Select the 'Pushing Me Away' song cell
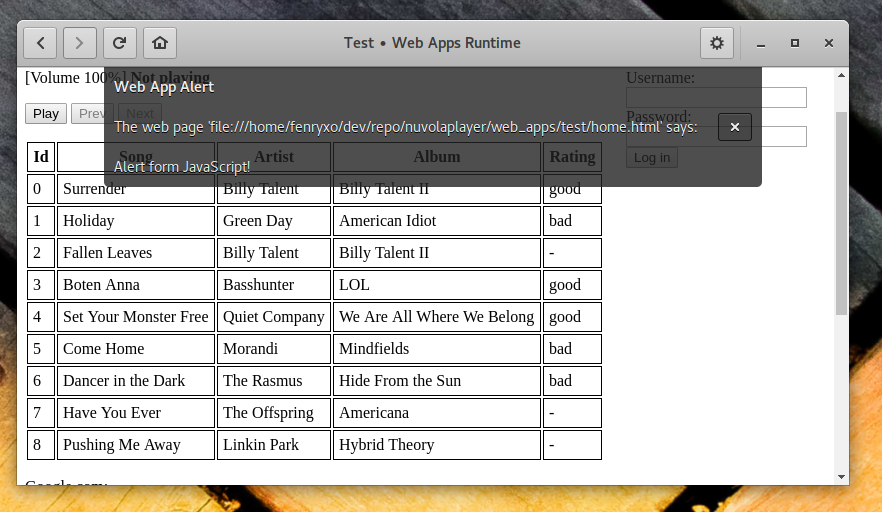Image resolution: width=882 pixels, height=512 pixels. pyautogui.click(x=136, y=445)
